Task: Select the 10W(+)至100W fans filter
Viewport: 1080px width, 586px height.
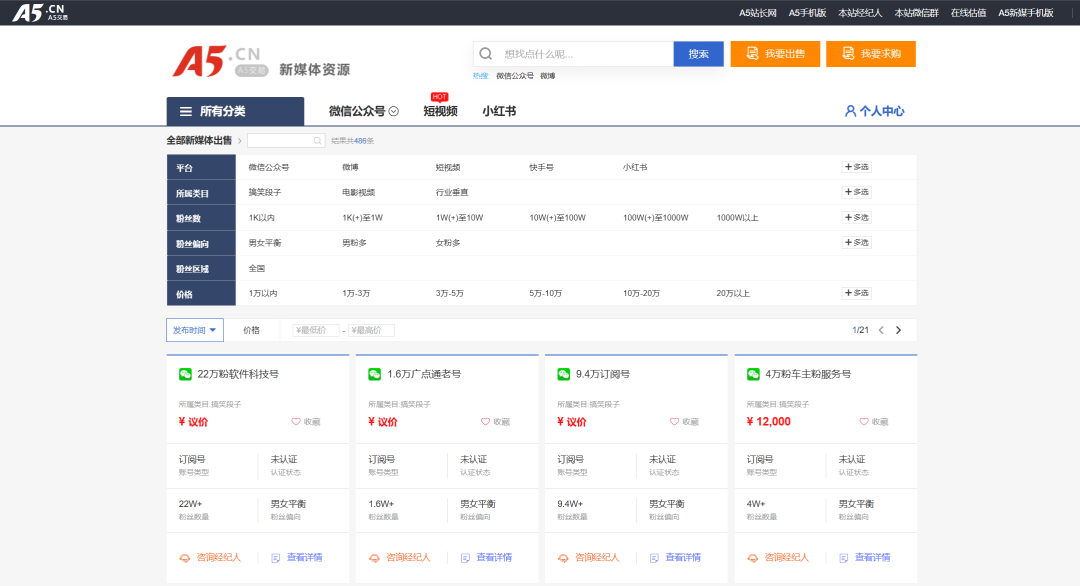Action: click(558, 218)
